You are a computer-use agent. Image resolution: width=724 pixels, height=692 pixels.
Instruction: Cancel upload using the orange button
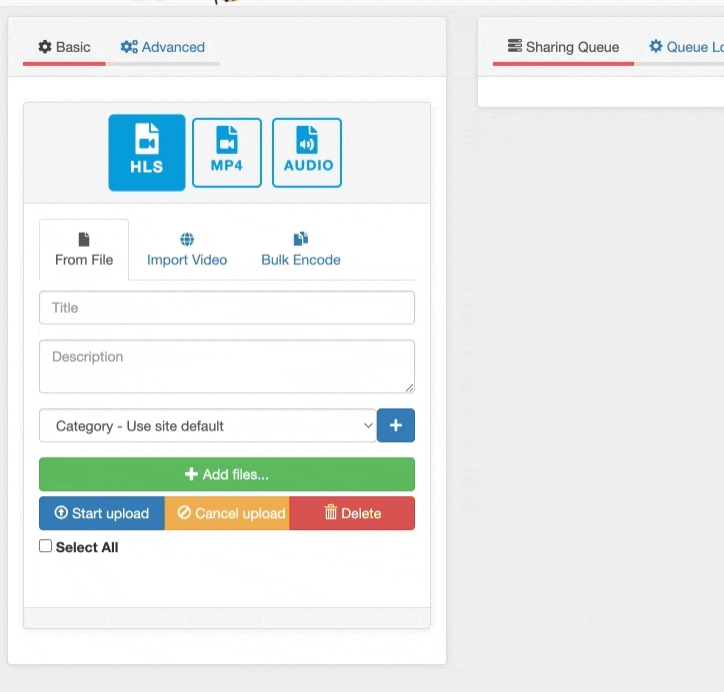click(227, 513)
